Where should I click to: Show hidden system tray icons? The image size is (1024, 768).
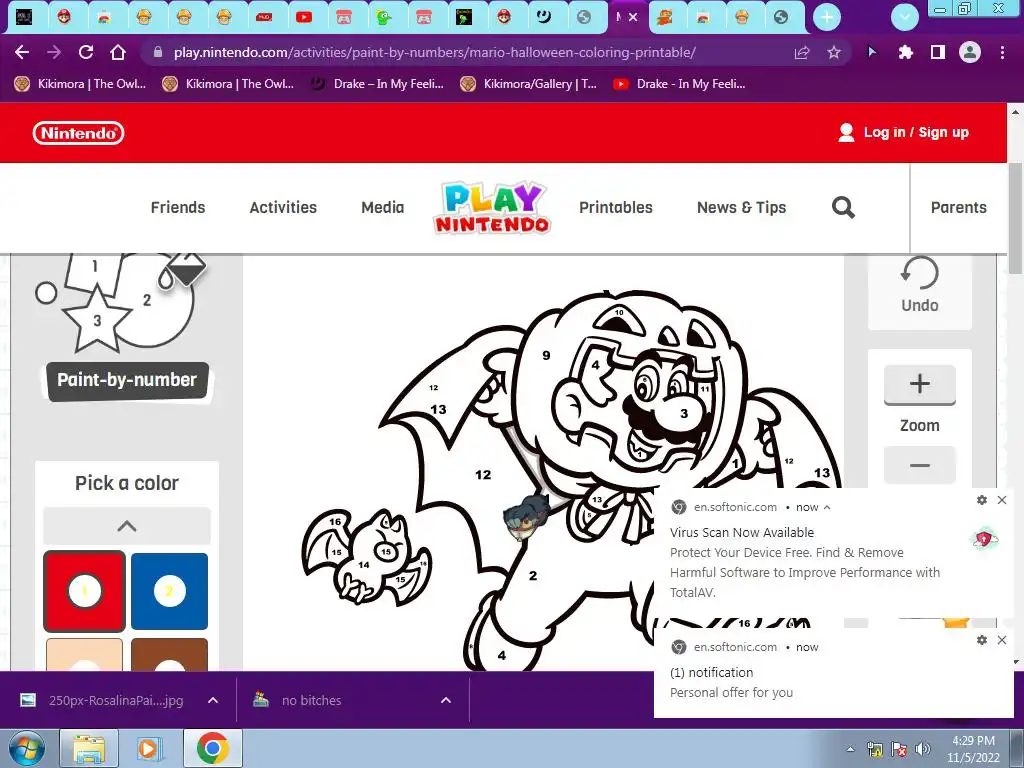tap(850, 749)
